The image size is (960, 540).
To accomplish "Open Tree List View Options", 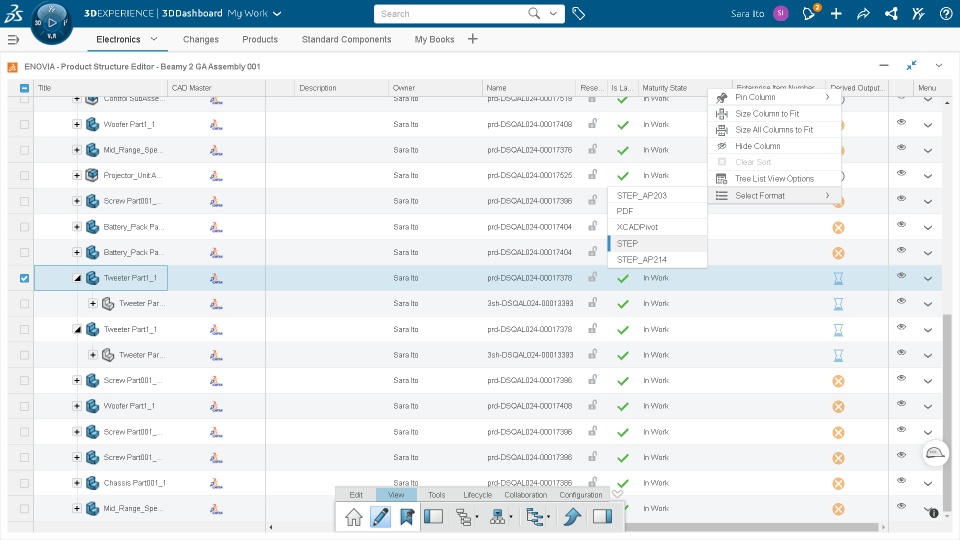I will 774,179.
